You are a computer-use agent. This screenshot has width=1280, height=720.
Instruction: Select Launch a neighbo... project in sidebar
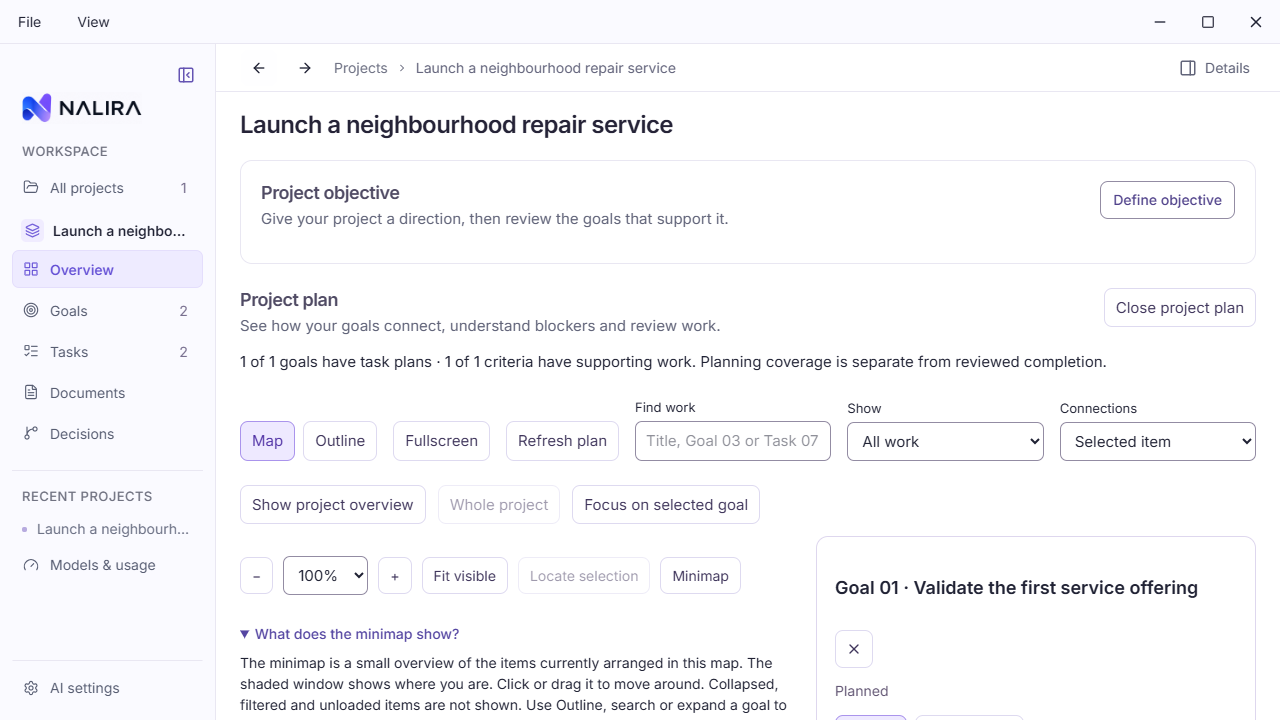107,231
